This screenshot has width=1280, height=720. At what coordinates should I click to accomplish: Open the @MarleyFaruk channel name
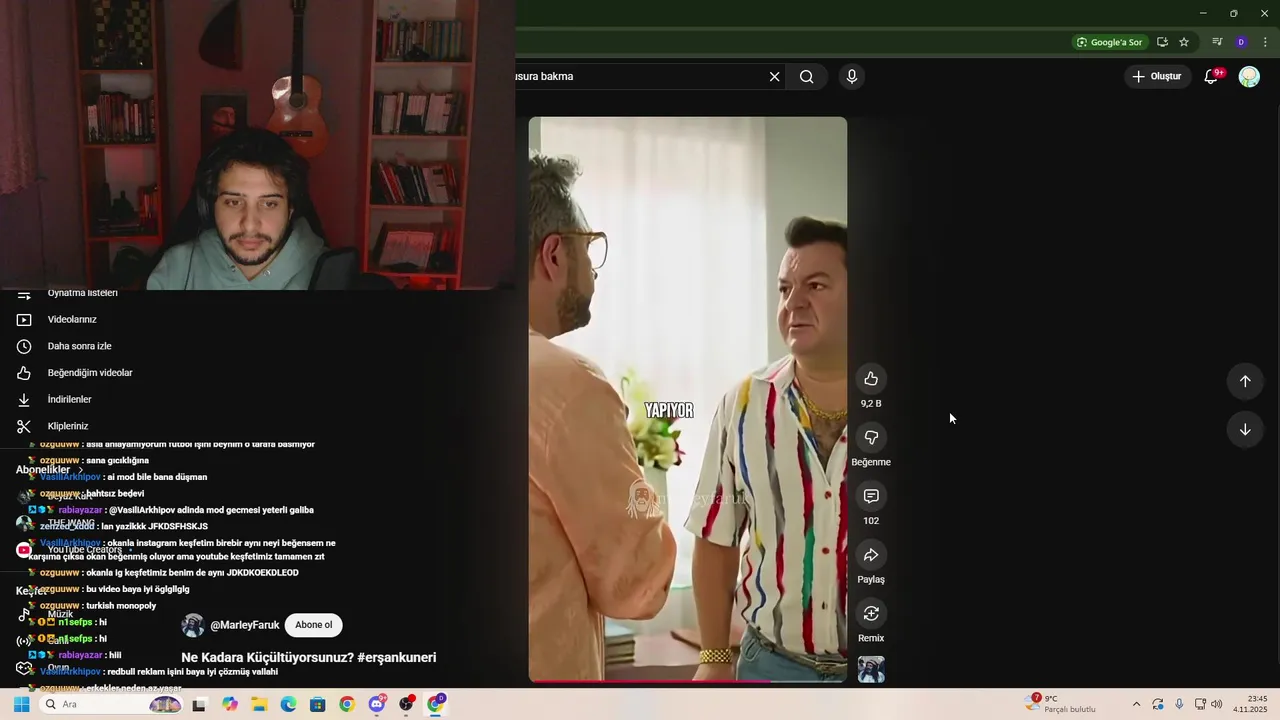coord(245,625)
